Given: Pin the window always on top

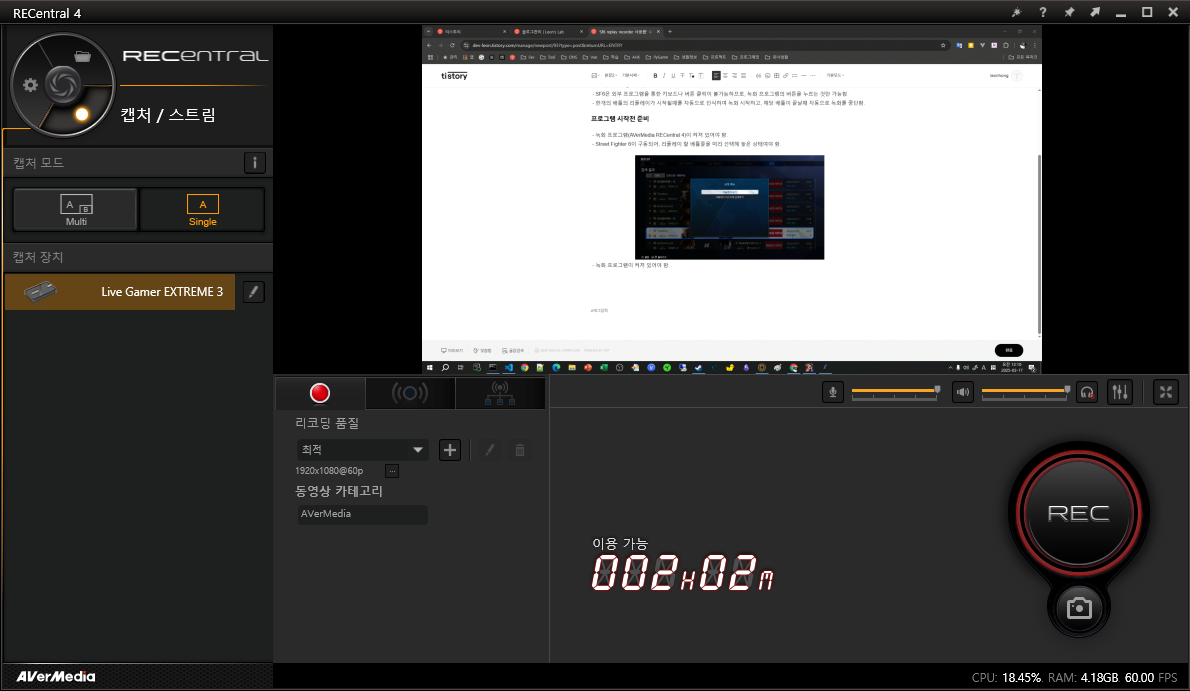Looking at the screenshot, I should pos(1069,12).
